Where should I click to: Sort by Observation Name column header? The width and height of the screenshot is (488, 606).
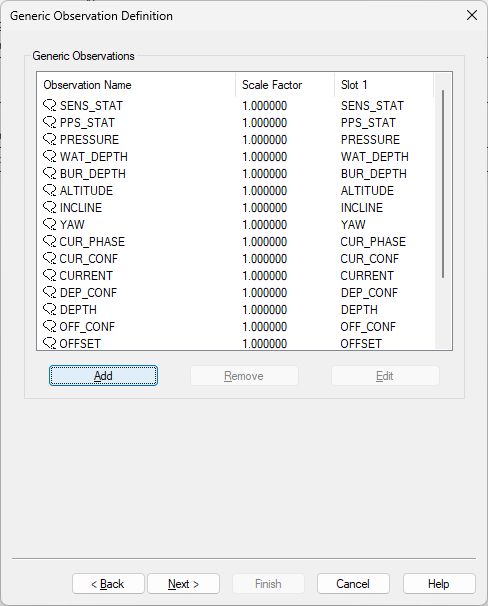point(136,85)
